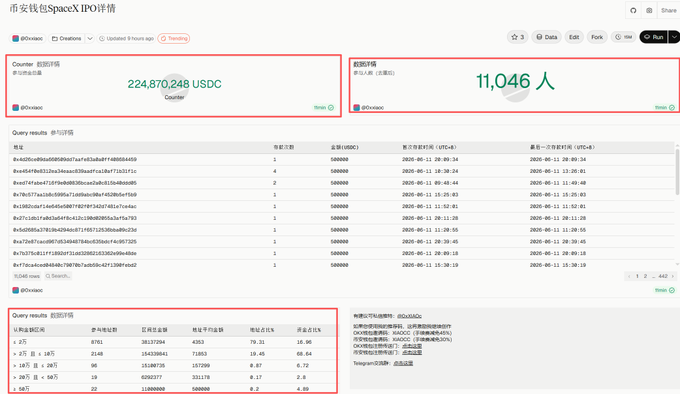The width and height of the screenshot is (680, 394).
Task: Sort by 地址占比% column header
Action: coord(262,330)
